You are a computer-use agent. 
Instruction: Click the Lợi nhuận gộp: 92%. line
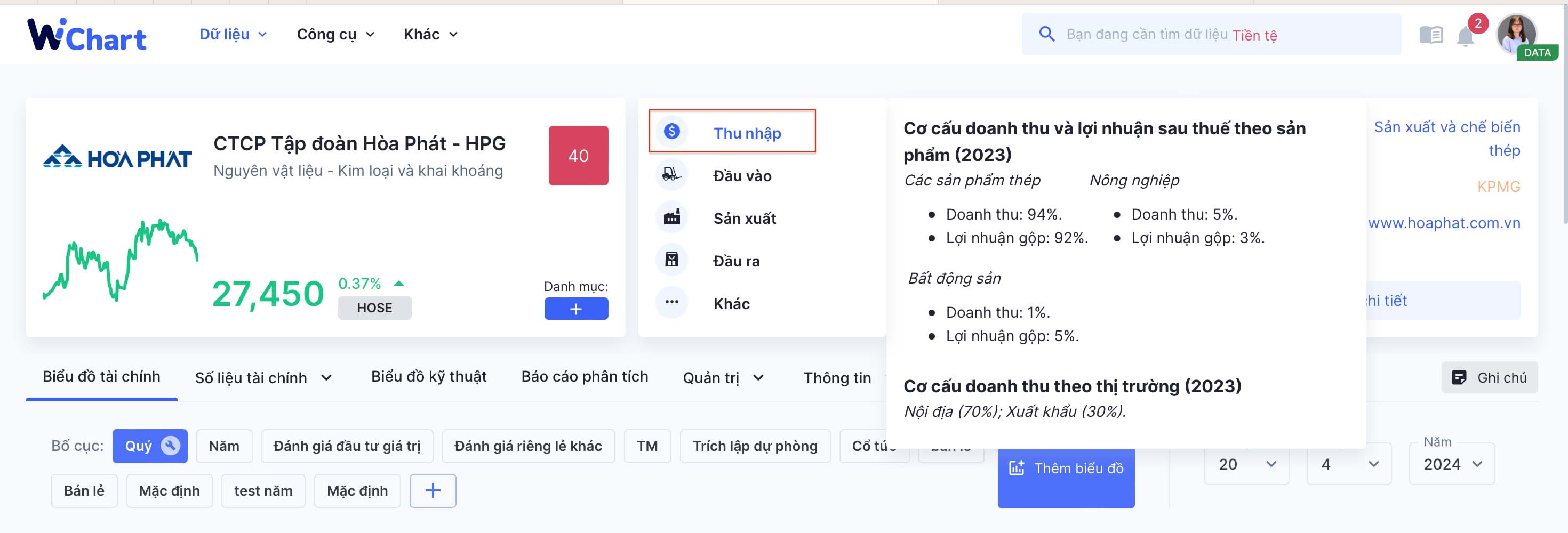[1017, 238]
